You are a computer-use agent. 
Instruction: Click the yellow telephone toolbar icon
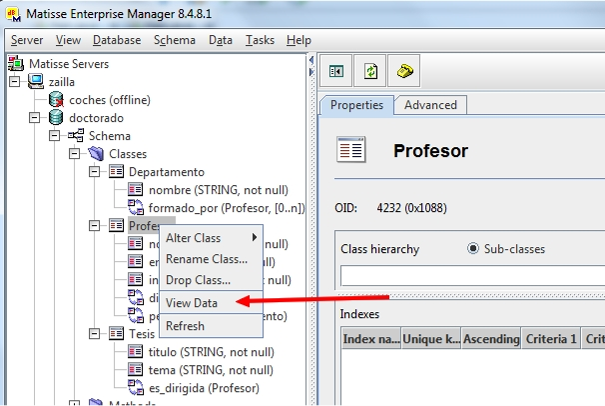pyautogui.click(x=404, y=71)
